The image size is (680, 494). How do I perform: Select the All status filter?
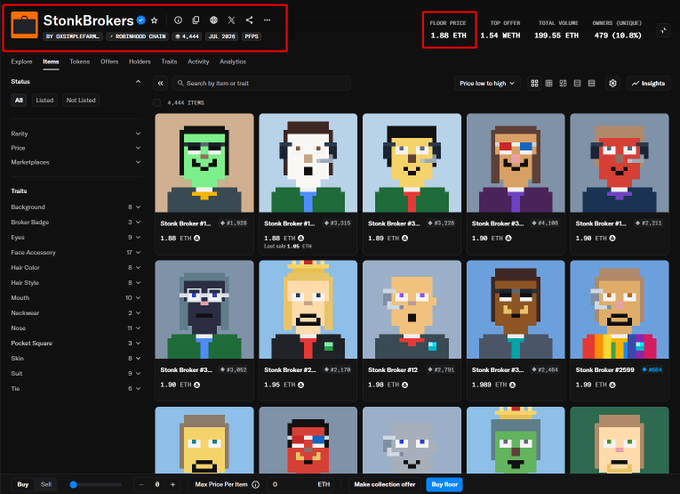point(19,100)
